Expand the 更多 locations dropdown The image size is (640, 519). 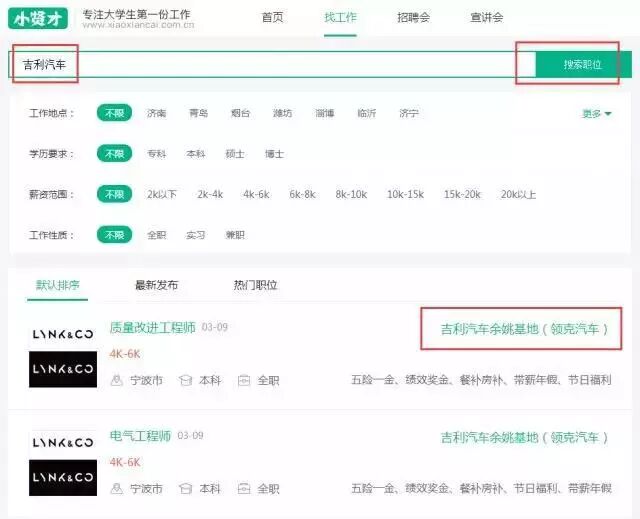click(596, 113)
